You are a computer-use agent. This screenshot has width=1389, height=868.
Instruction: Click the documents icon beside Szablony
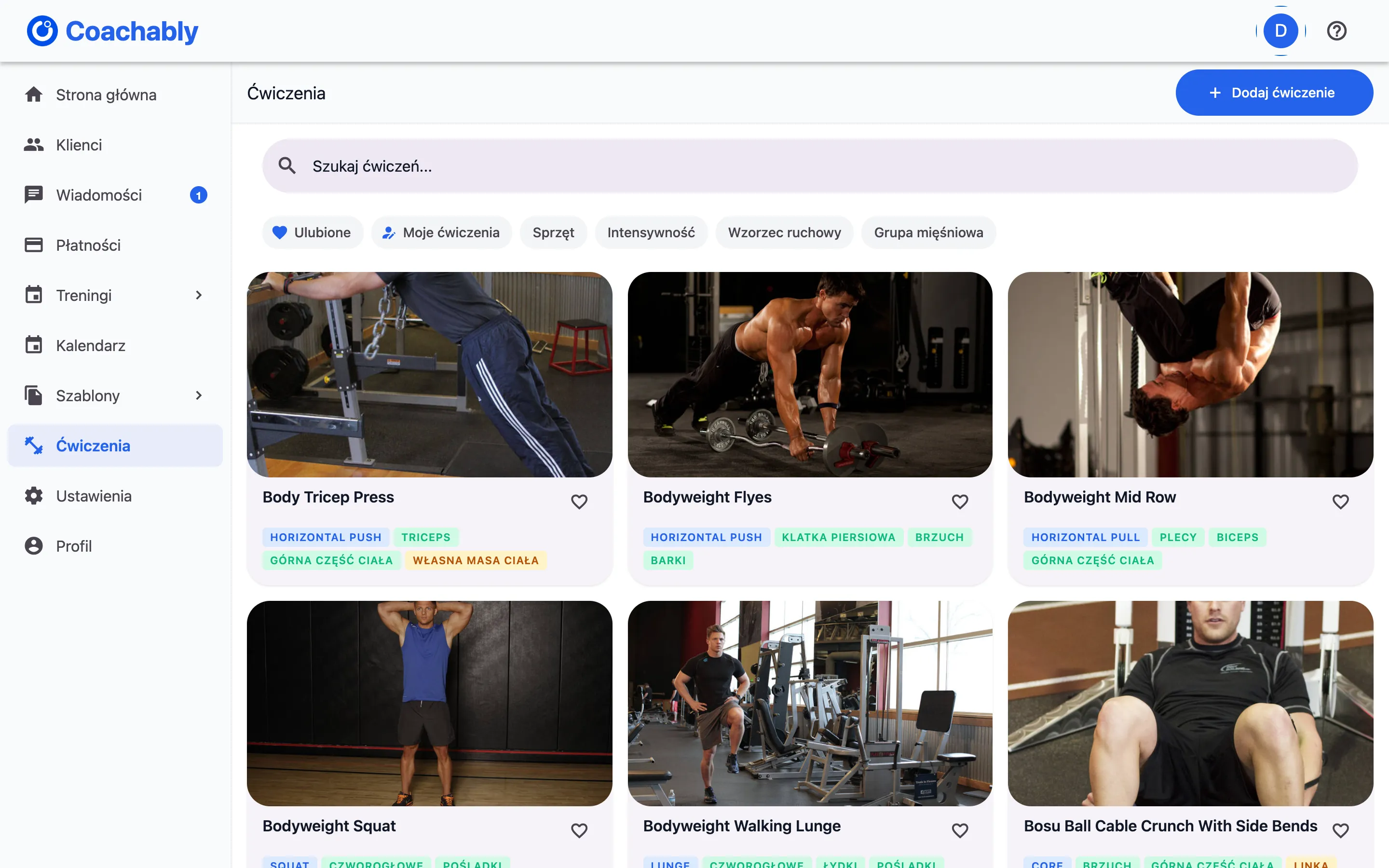click(34, 395)
